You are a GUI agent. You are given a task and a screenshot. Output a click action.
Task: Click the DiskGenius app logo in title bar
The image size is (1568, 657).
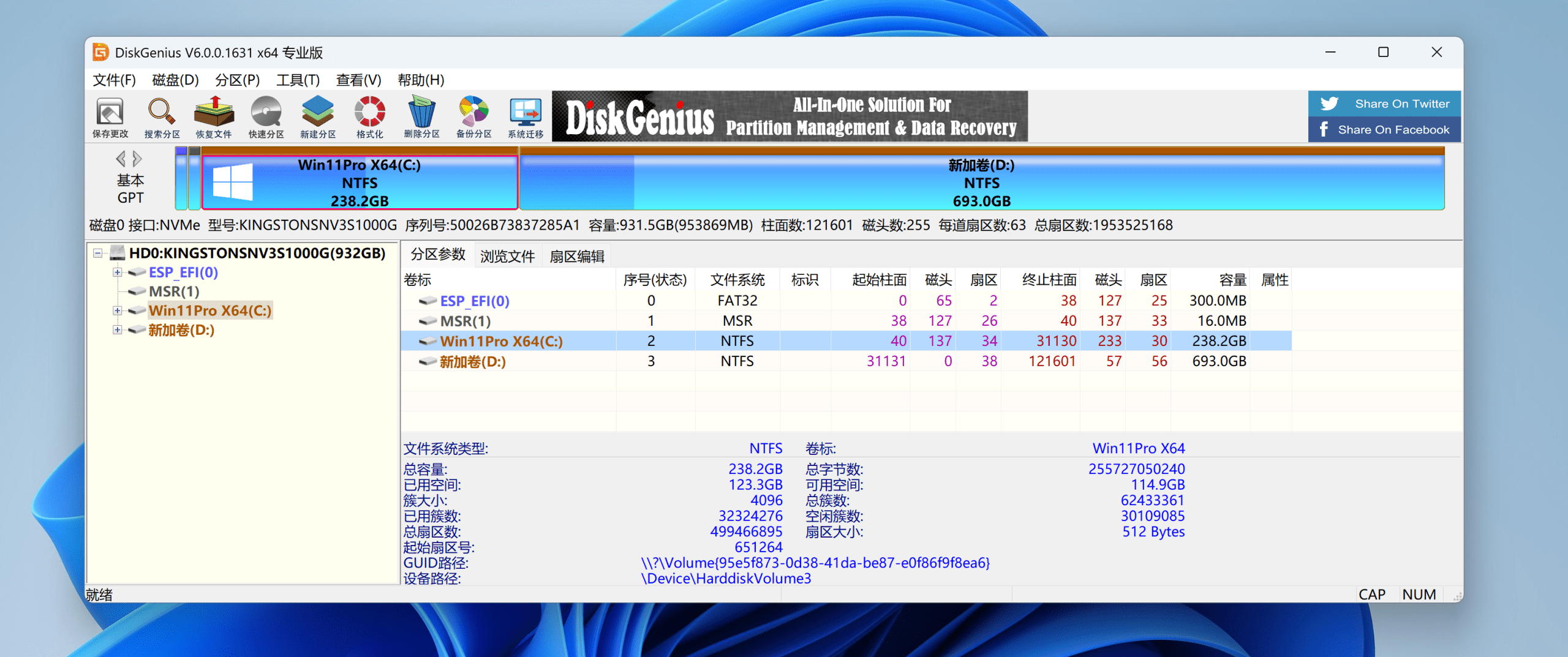point(100,53)
